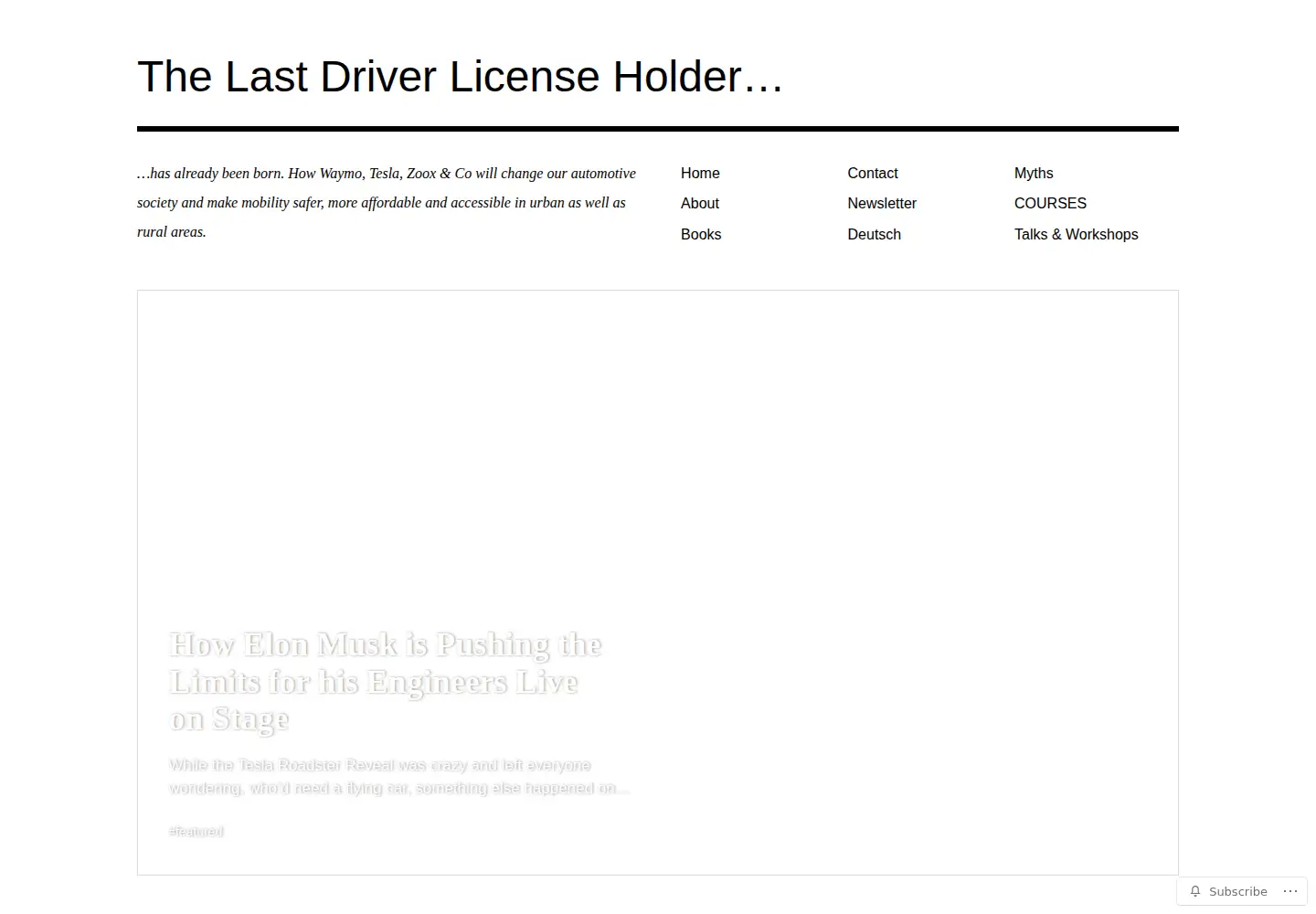Open the site title The Last Driver License Holder

click(x=460, y=77)
